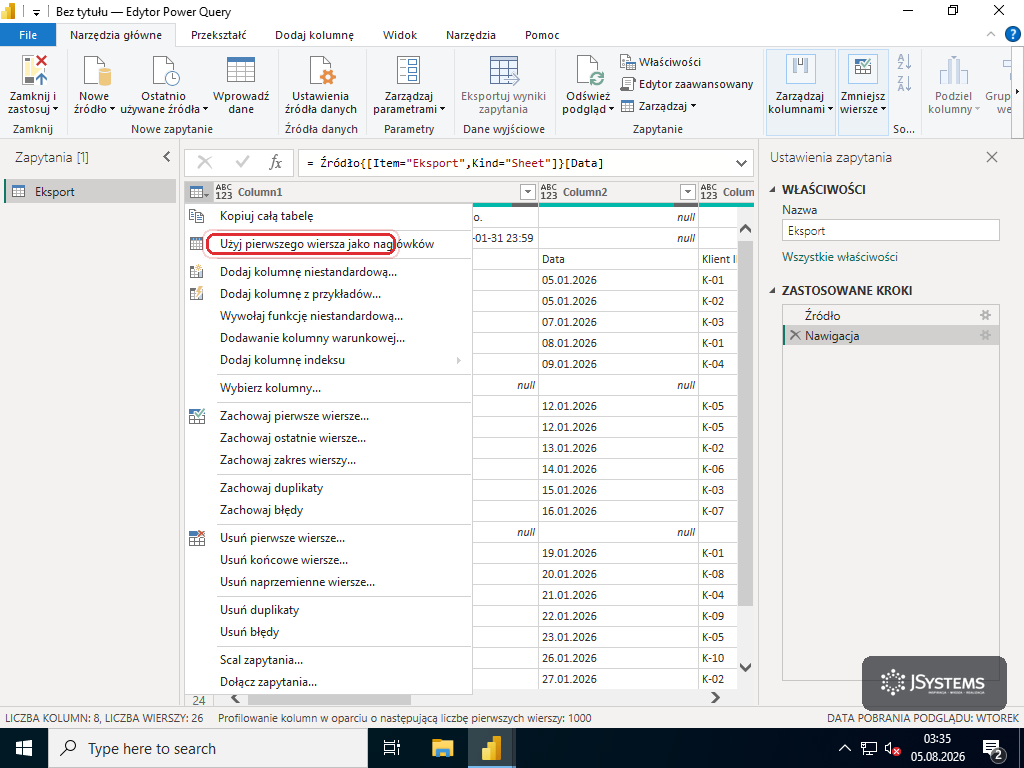Choose Użyj pierwszego wiersza jako nagłówków
Viewport: 1024px width, 768px height.
[328, 244]
